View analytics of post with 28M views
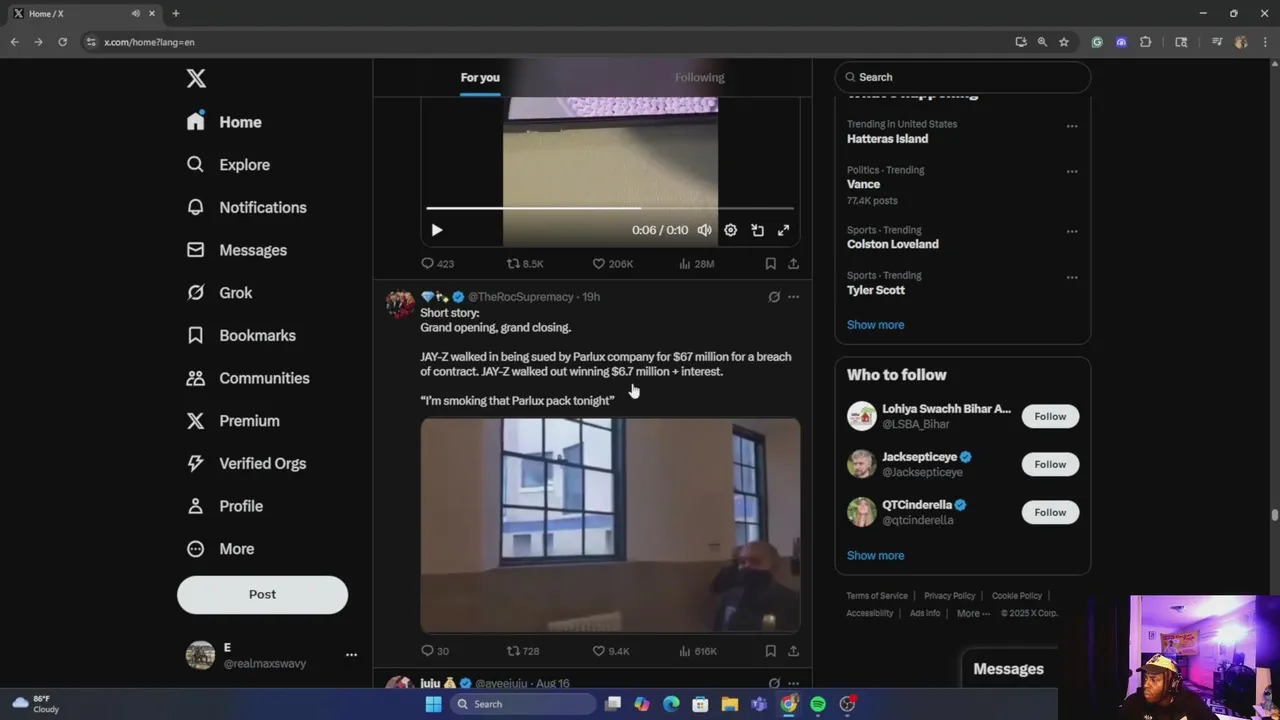 (696, 264)
